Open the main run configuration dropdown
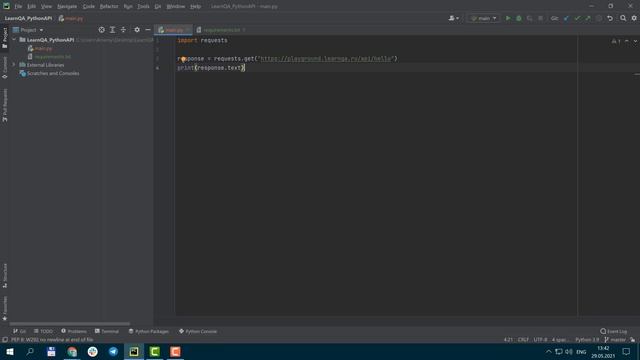 coord(484,18)
